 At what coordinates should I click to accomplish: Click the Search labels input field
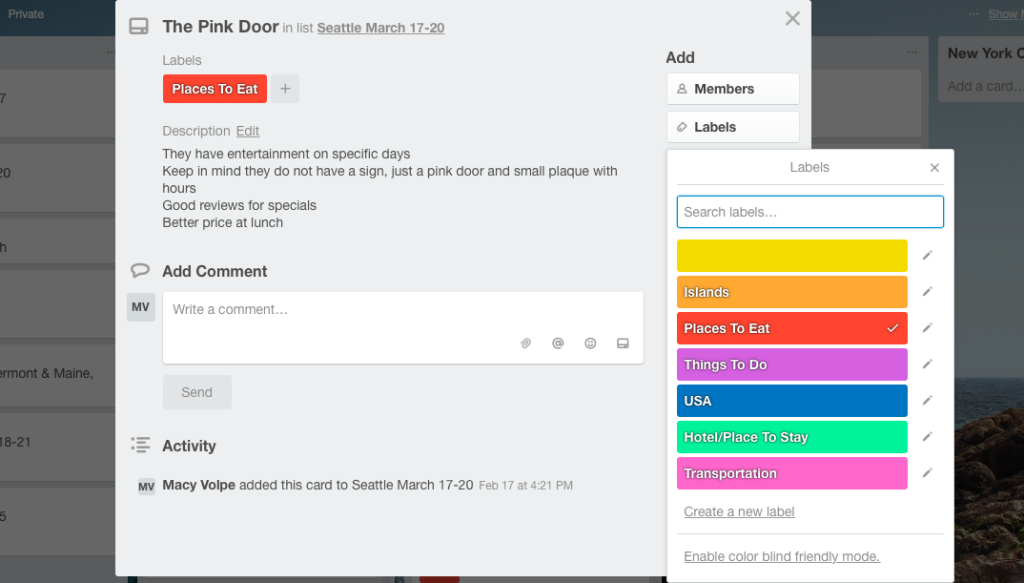pyautogui.click(x=810, y=212)
